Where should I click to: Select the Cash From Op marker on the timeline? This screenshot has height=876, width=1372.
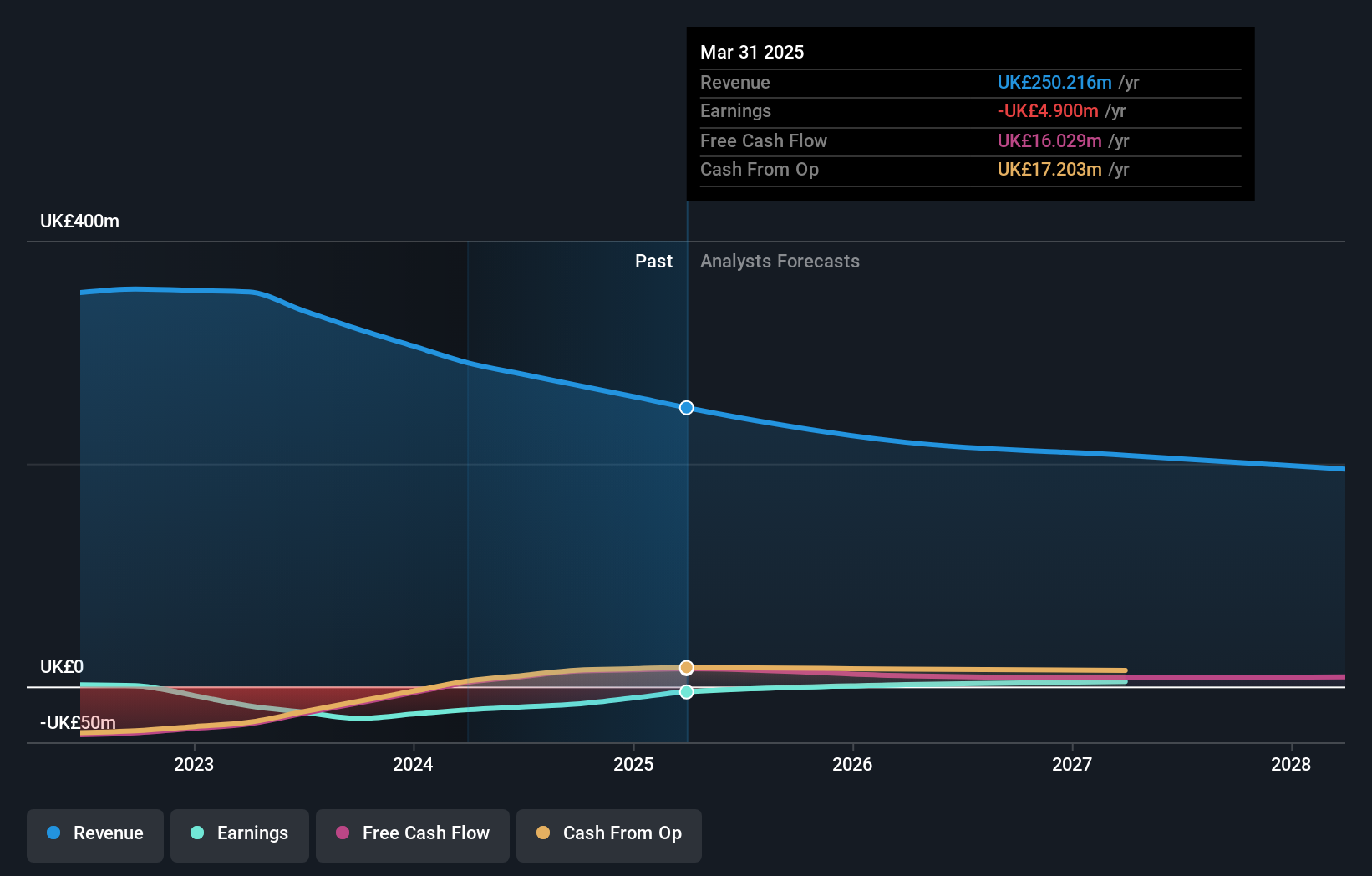pos(686,667)
